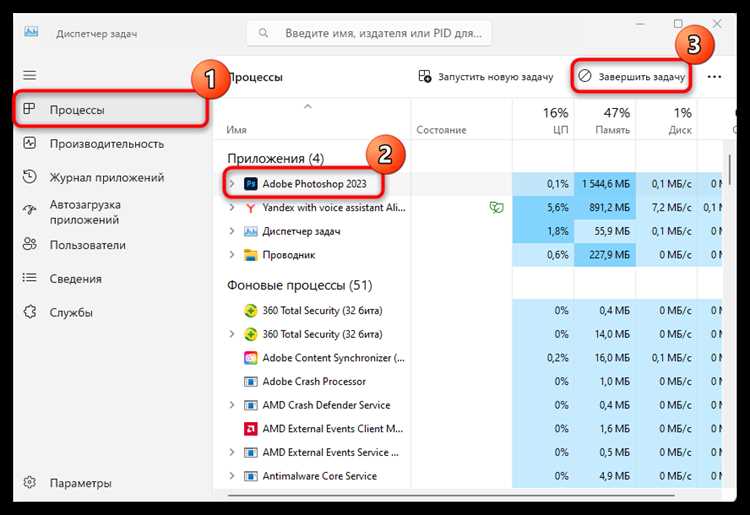750x515 pixels.
Task: Click the Службы puzzle icon
Action: pos(30,312)
